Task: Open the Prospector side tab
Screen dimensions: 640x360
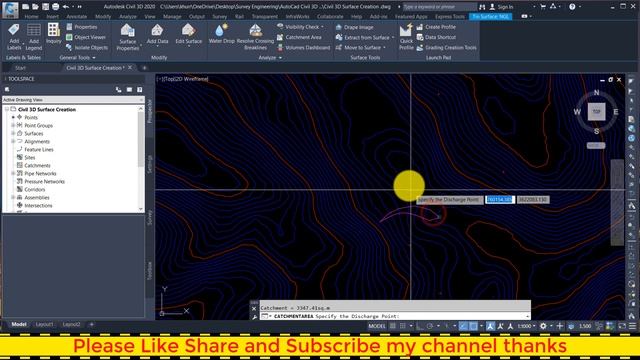Action: (x=149, y=110)
